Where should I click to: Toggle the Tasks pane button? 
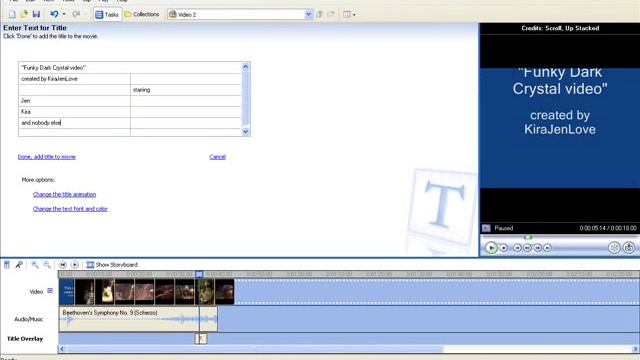(x=107, y=14)
